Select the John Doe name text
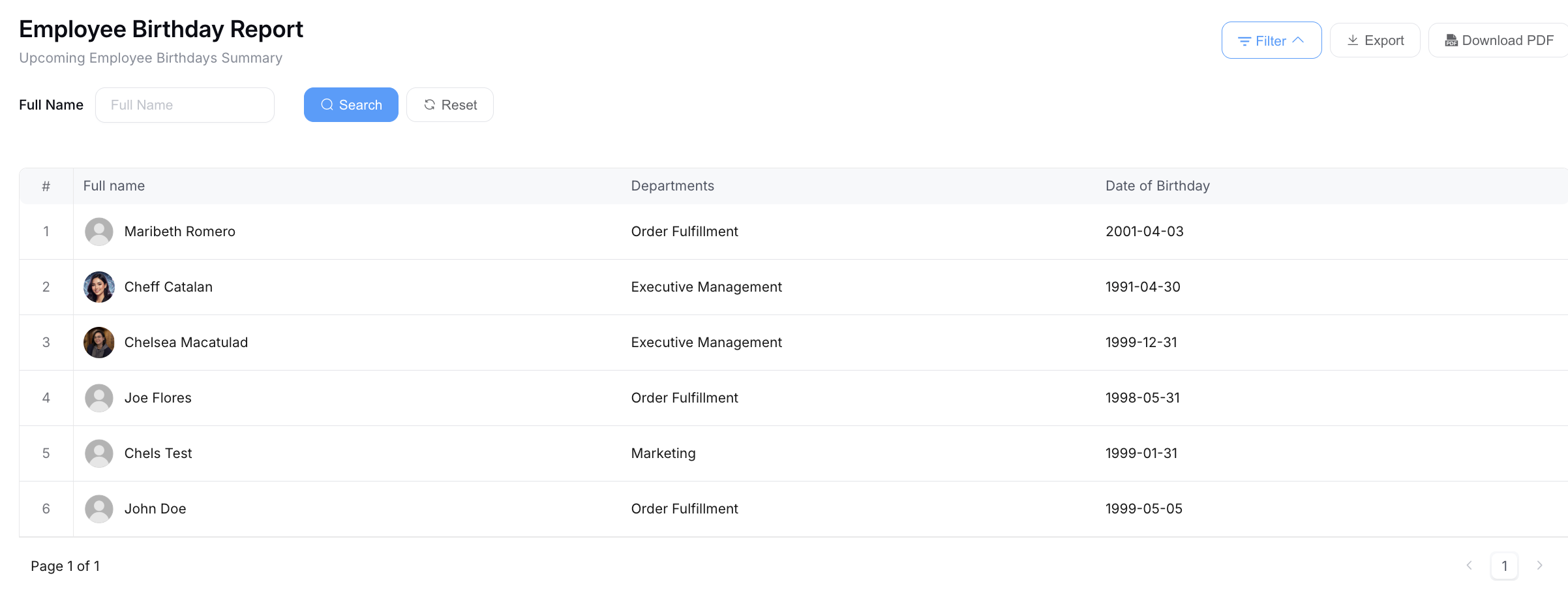Image resolution: width=1568 pixels, height=612 pixels. (x=155, y=509)
